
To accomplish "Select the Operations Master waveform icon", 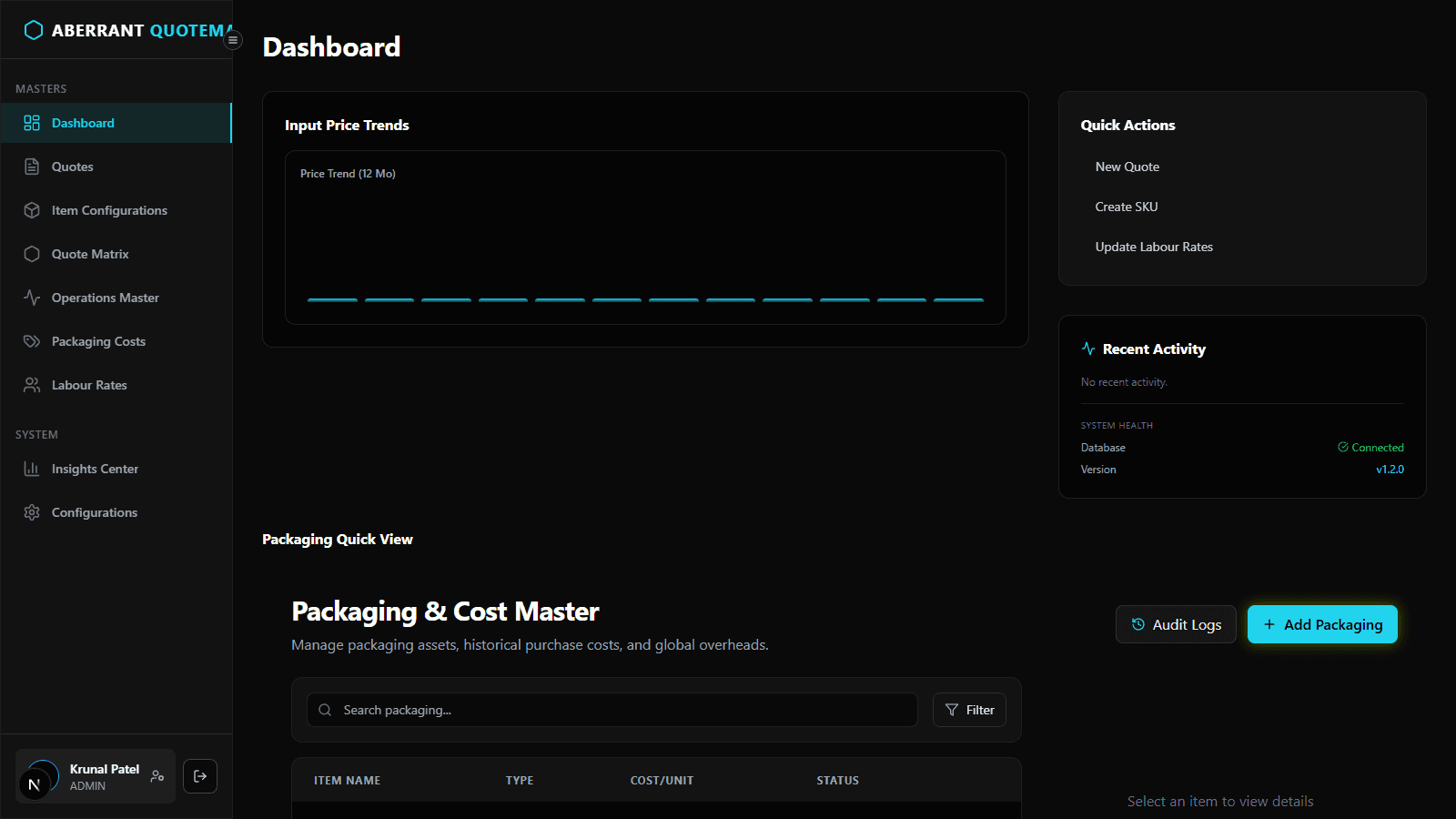I will pyautogui.click(x=33, y=297).
